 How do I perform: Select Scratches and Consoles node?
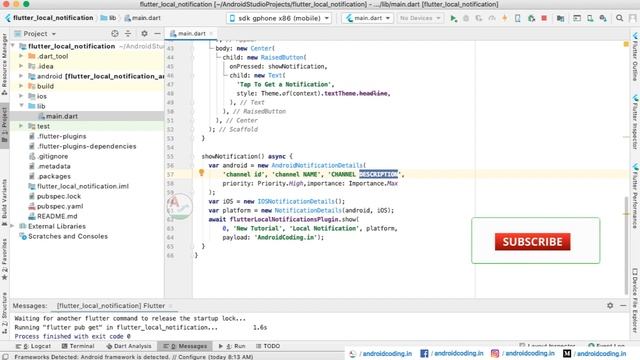click(68, 236)
